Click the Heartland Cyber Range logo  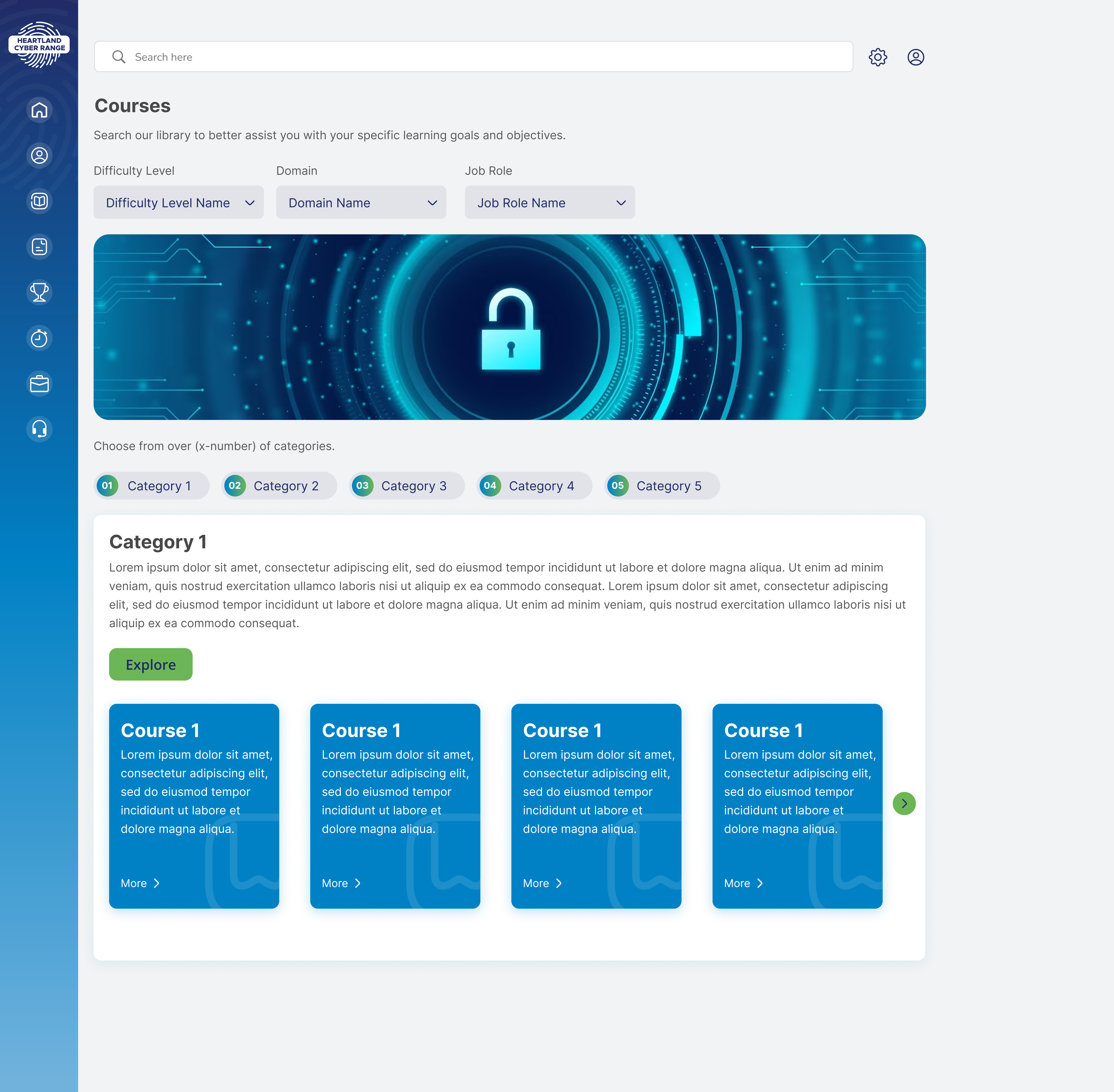pyautogui.click(x=39, y=45)
